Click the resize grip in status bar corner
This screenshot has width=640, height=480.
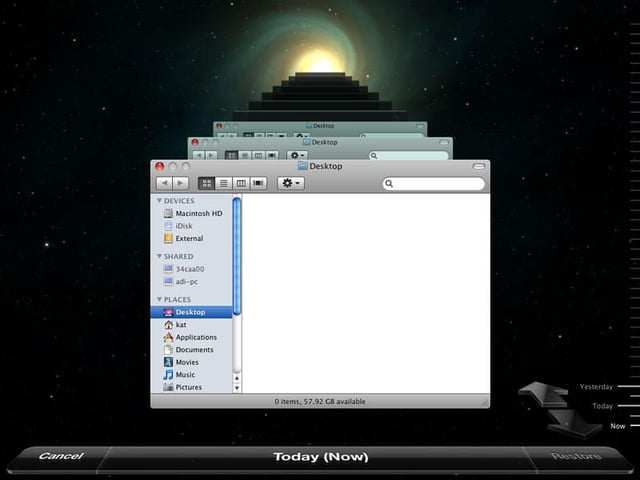(x=484, y=402)
